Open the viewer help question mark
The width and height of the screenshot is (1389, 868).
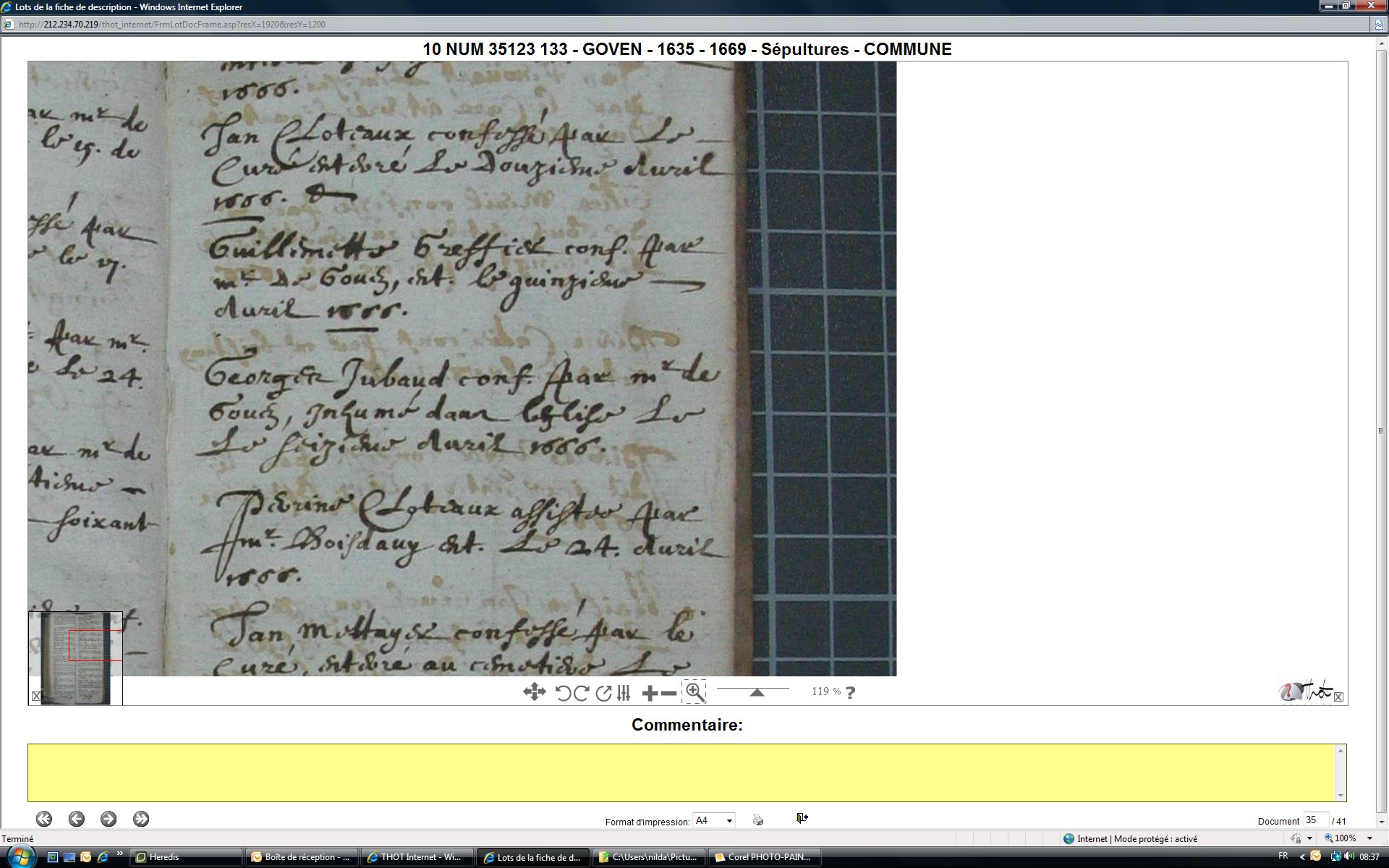pyautogui.click(x=851, y=692)
